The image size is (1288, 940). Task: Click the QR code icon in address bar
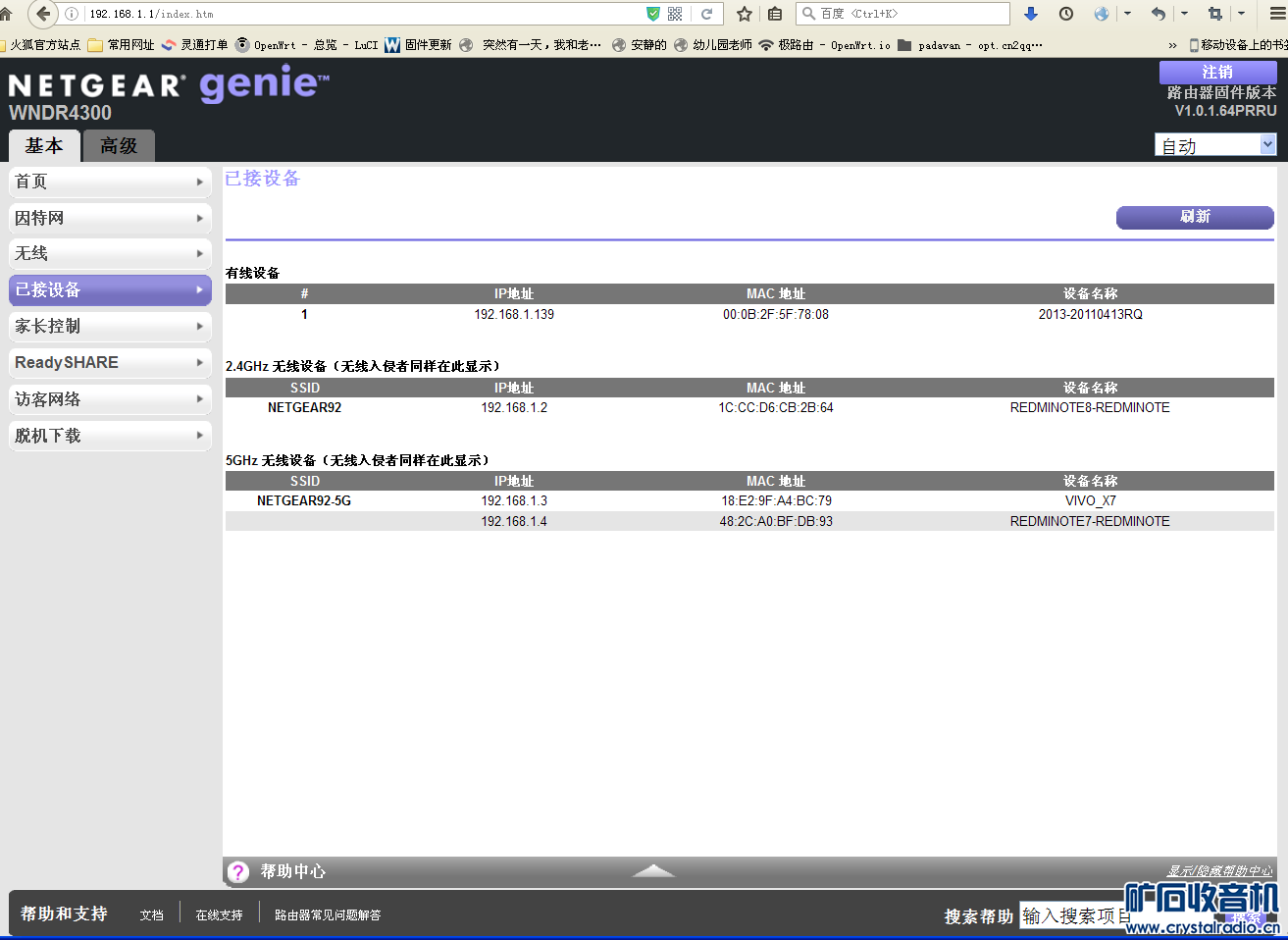coord(675,14)
